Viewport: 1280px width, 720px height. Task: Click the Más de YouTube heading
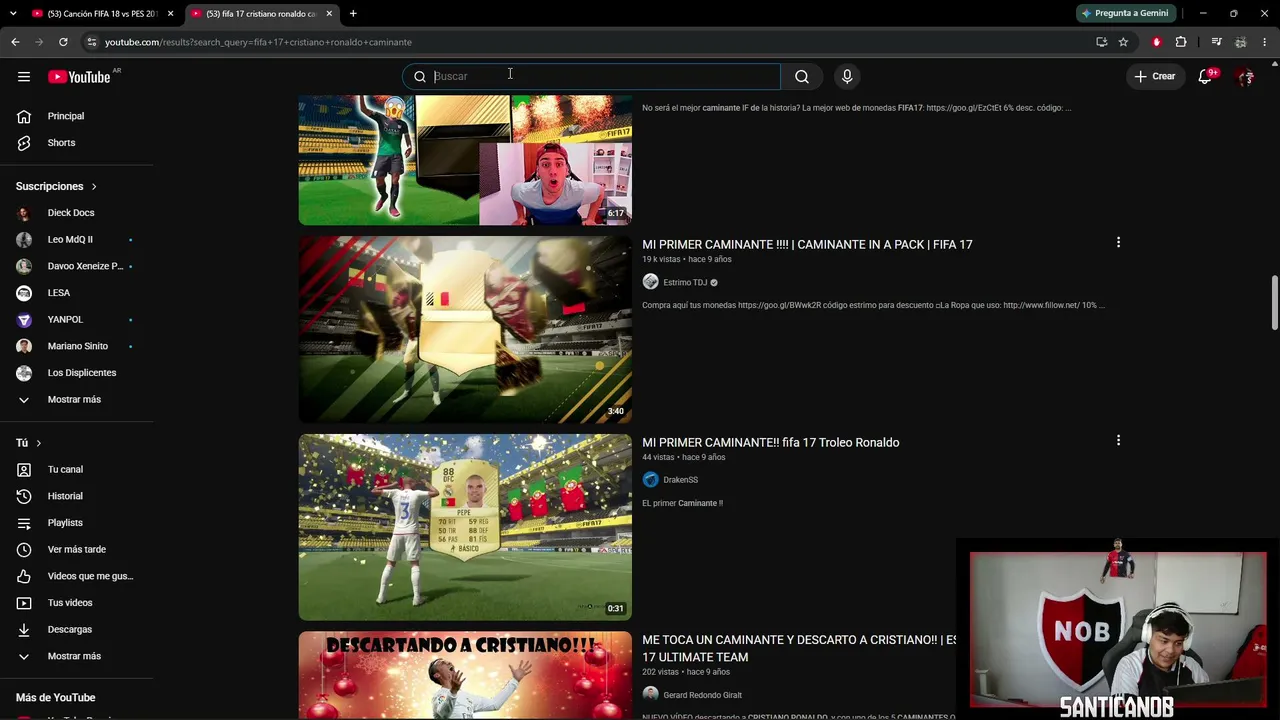pos(56,698)
